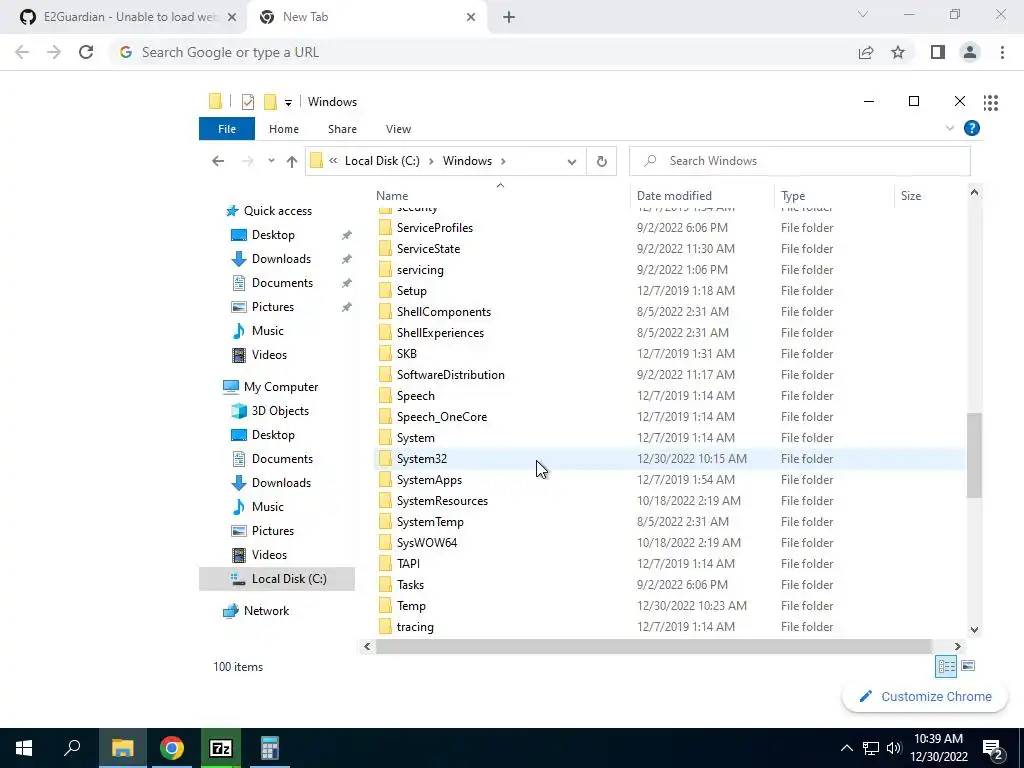Click the Chrome share page icon
The image size is (1024, 768).
coord(866,52)
